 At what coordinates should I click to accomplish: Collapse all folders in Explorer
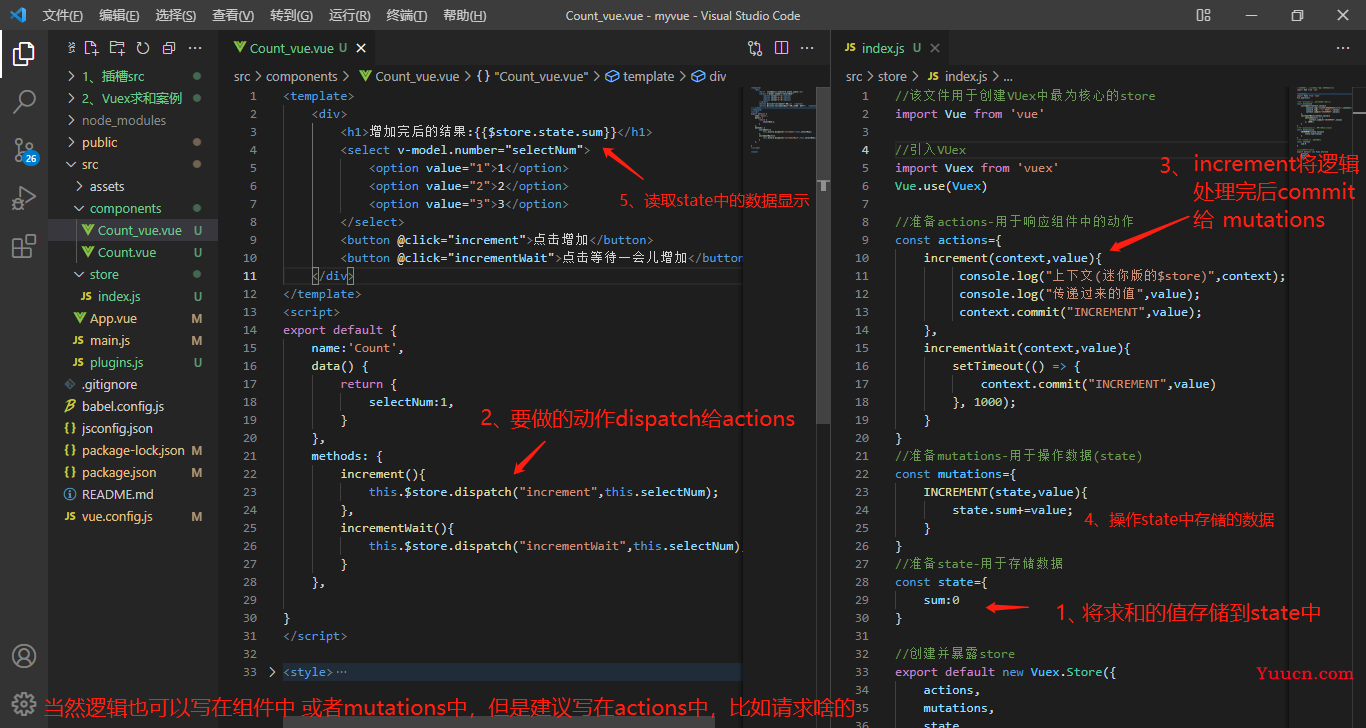click(x=168, y=48)
